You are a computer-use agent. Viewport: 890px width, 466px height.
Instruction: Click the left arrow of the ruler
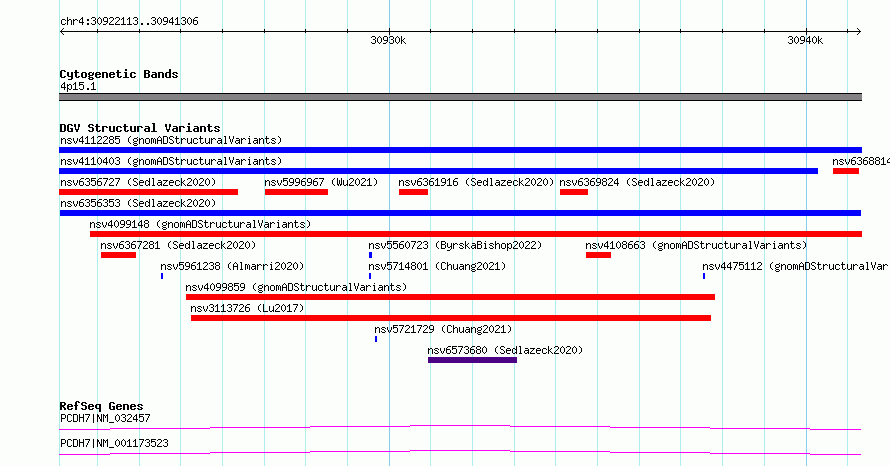(x=62, y=32)
